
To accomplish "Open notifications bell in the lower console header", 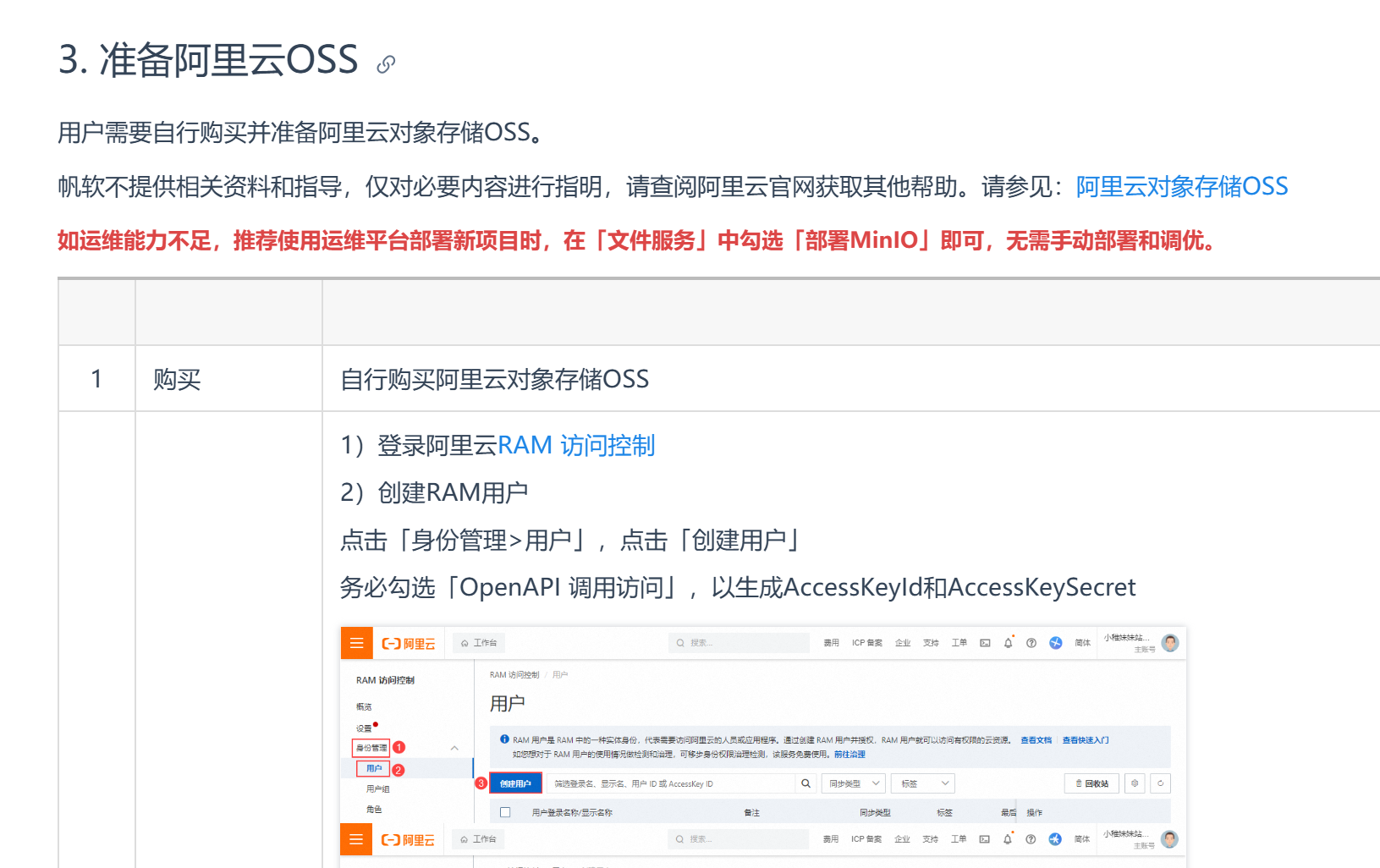I will coord(1007,839).
